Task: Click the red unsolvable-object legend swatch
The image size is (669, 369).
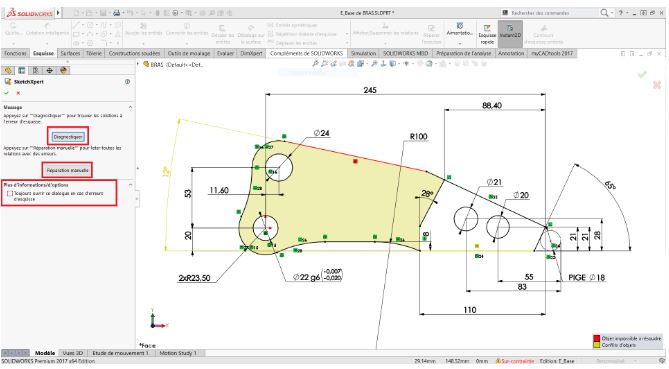Action: pyautogui.click(x=596, y=338)
